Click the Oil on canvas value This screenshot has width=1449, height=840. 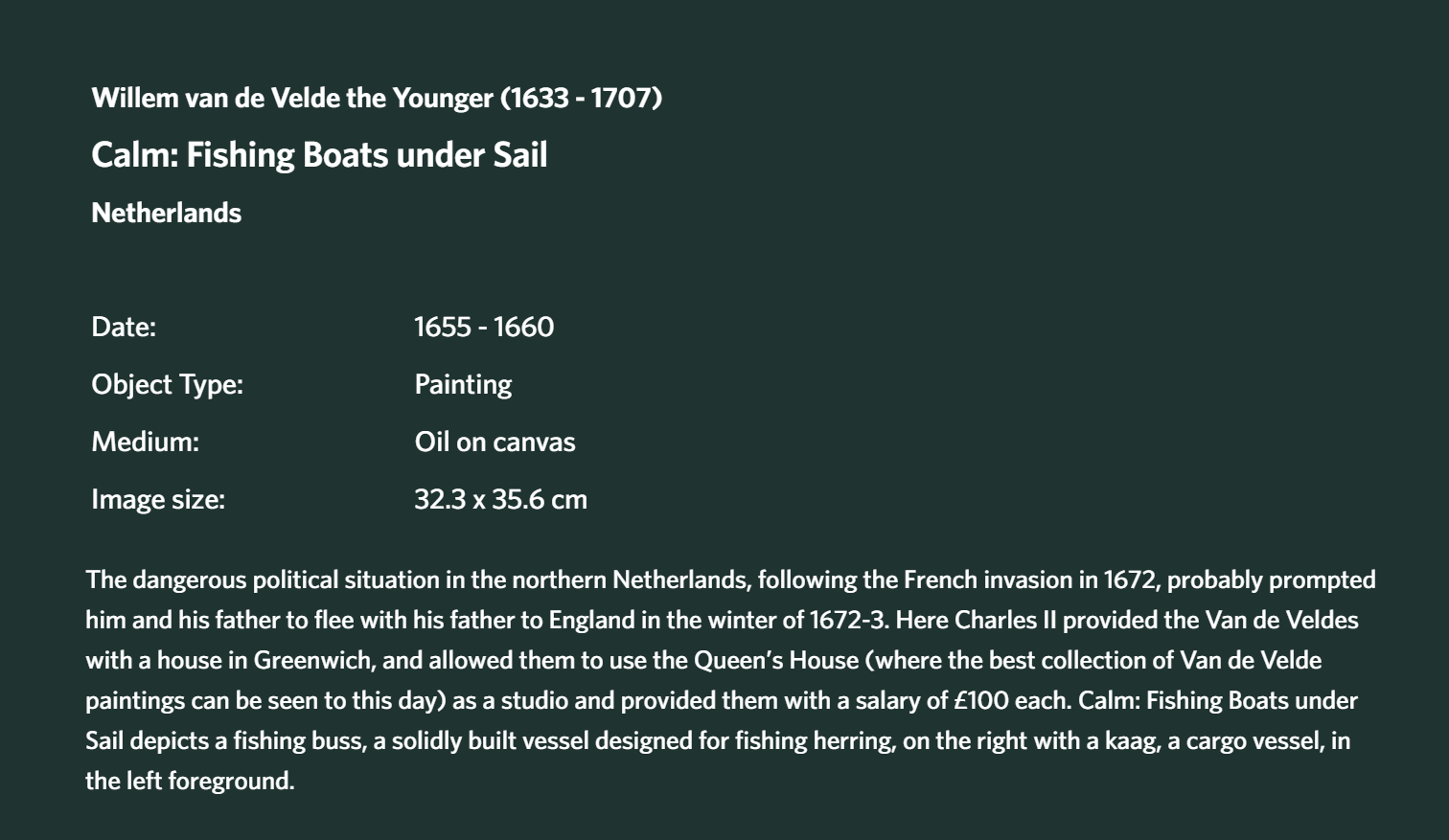point(494,442)
